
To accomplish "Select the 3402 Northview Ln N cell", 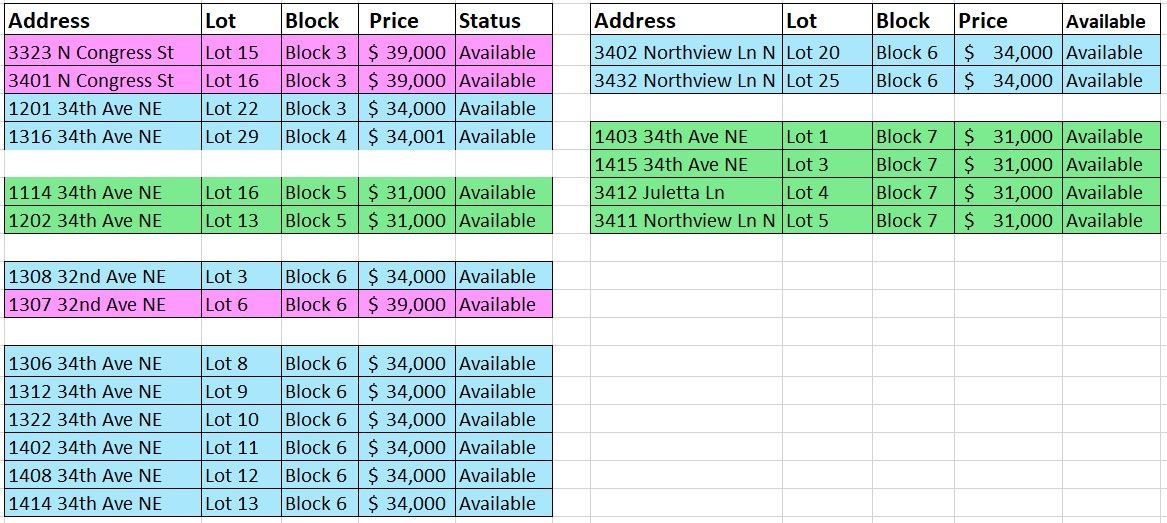I will 686,53.
